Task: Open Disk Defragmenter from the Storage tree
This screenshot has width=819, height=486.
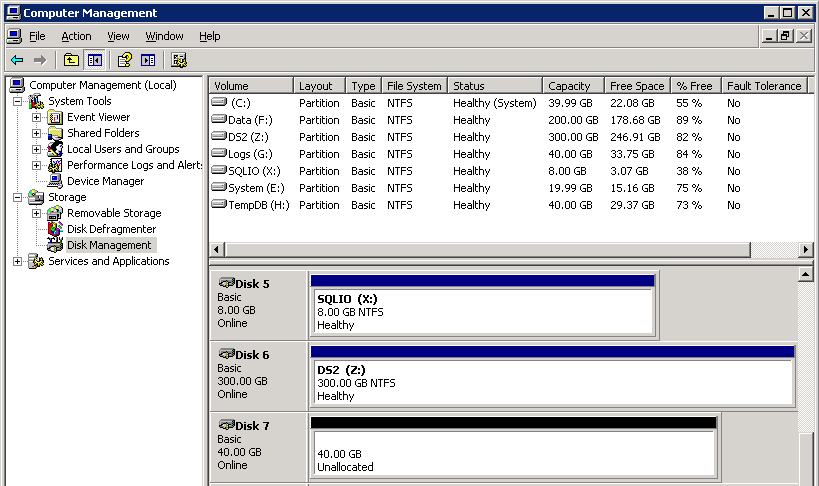Action: (x=111, y=229)
